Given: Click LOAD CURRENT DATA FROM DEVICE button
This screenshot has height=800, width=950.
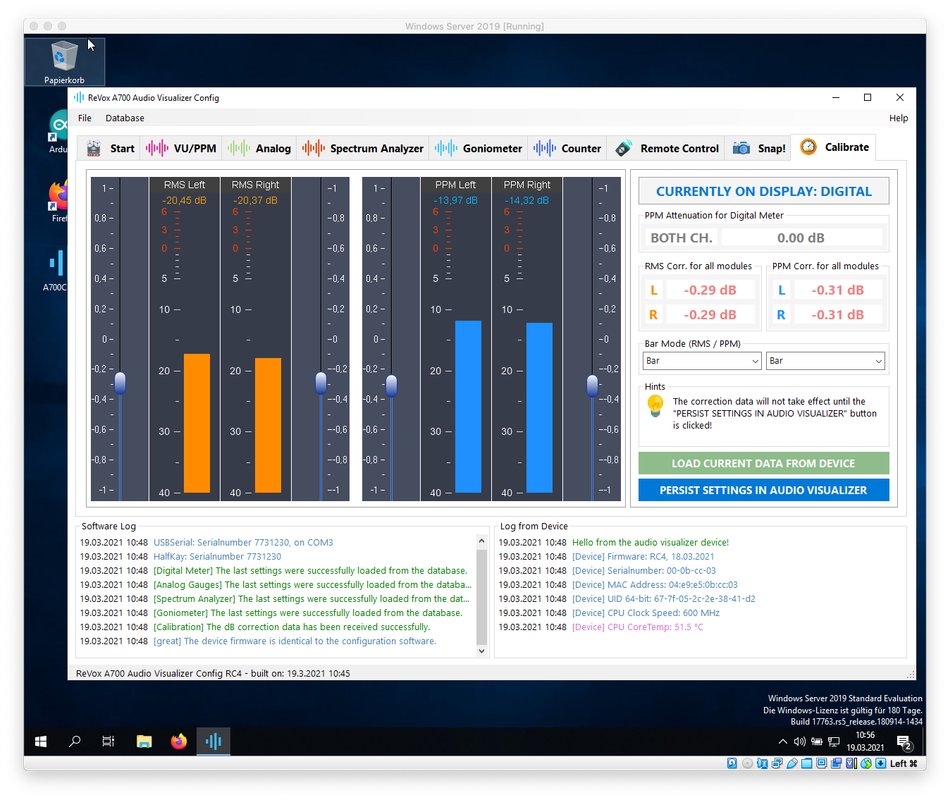Looking at the screenshot, I should [763, 464].
